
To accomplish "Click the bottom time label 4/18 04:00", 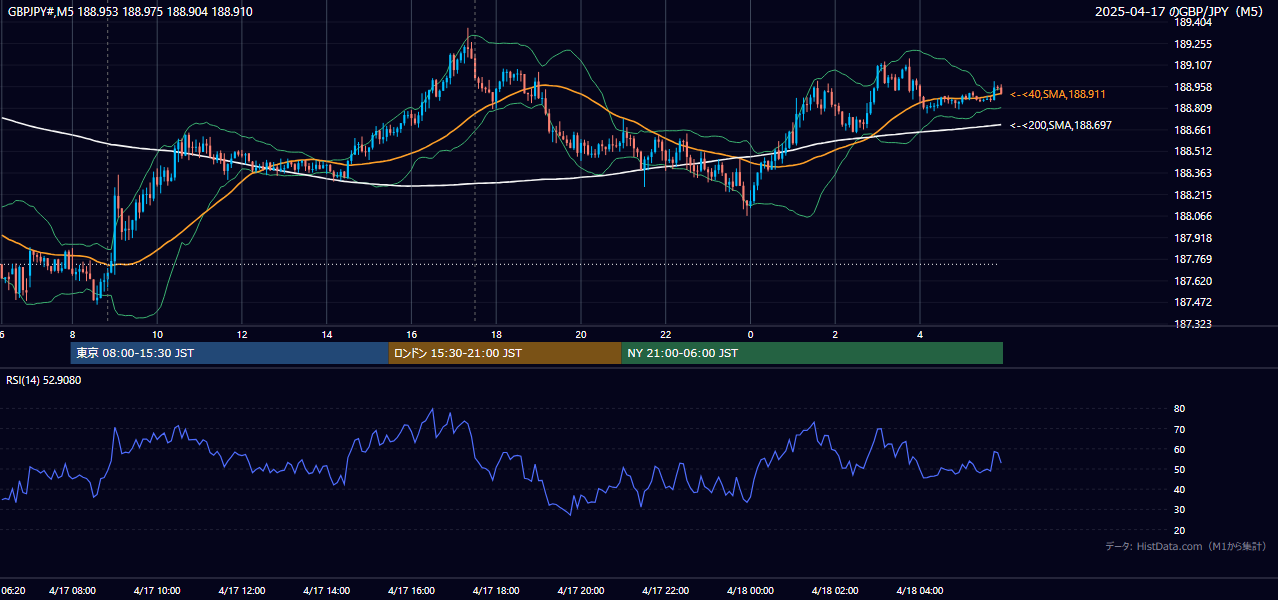I will point(920,591).
